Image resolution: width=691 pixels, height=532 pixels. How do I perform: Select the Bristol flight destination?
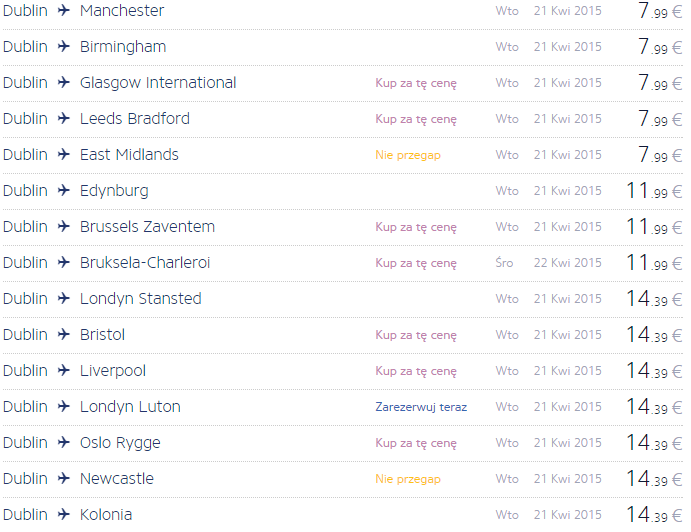pos(102,335)
